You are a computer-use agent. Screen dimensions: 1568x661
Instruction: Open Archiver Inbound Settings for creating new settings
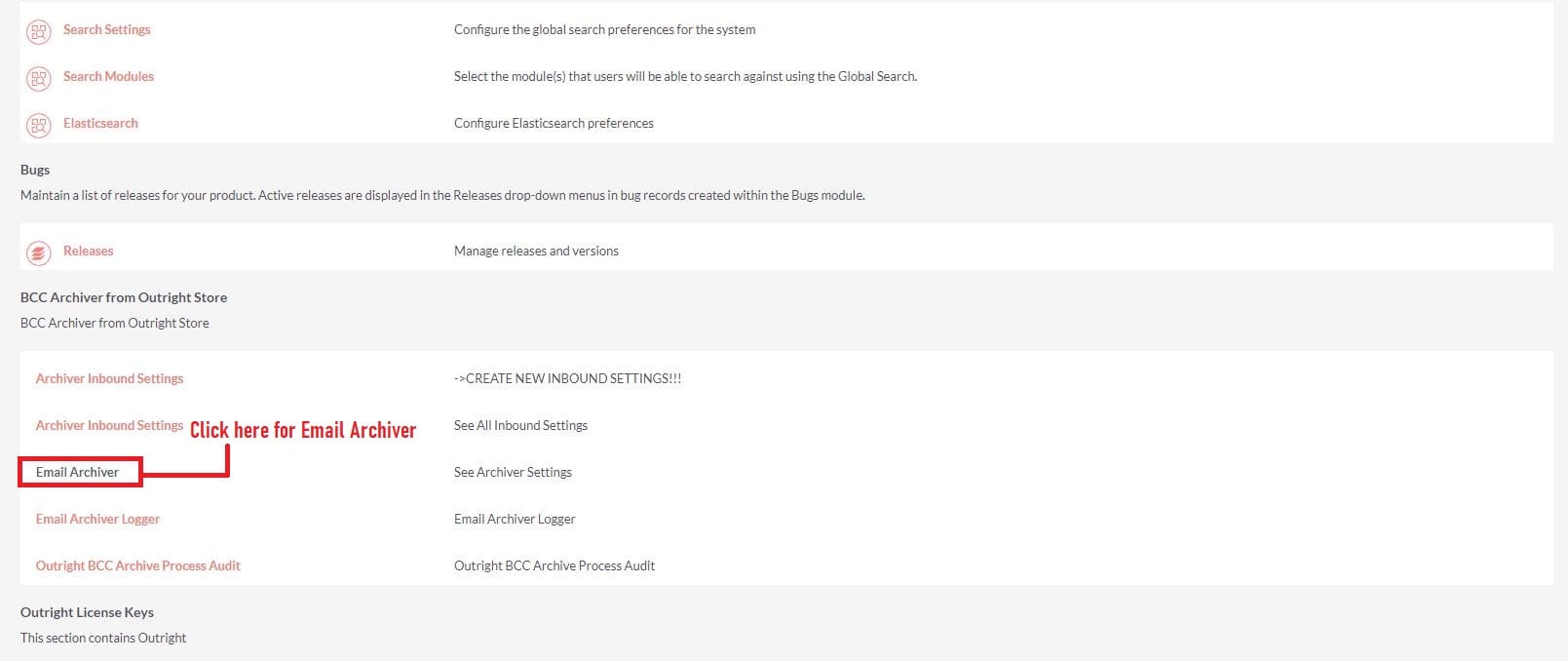click(109, 378)
